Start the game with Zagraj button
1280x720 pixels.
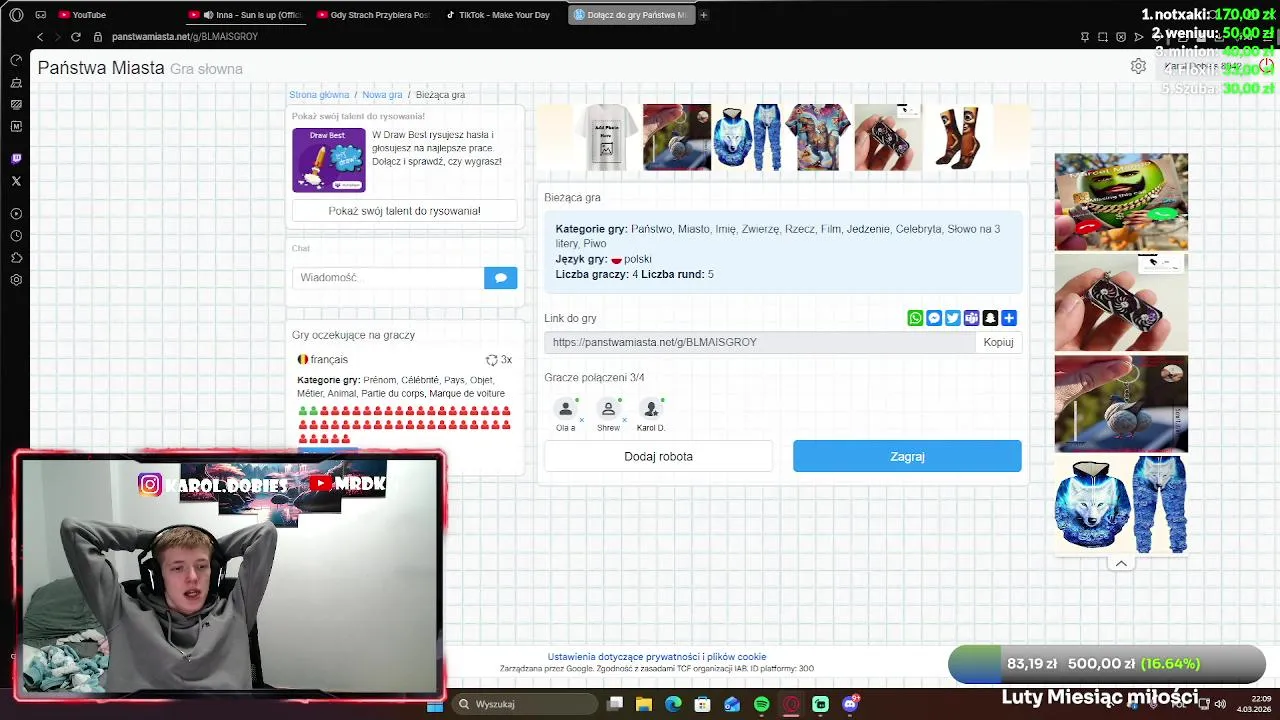(x=907, y=456)
